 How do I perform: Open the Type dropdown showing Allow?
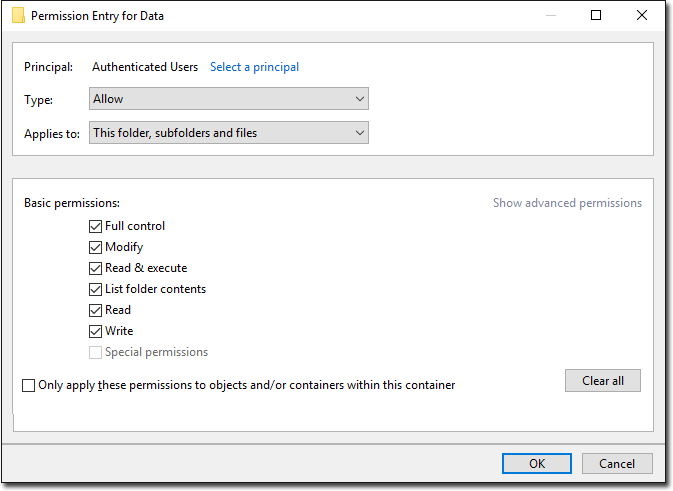(229, 99)
